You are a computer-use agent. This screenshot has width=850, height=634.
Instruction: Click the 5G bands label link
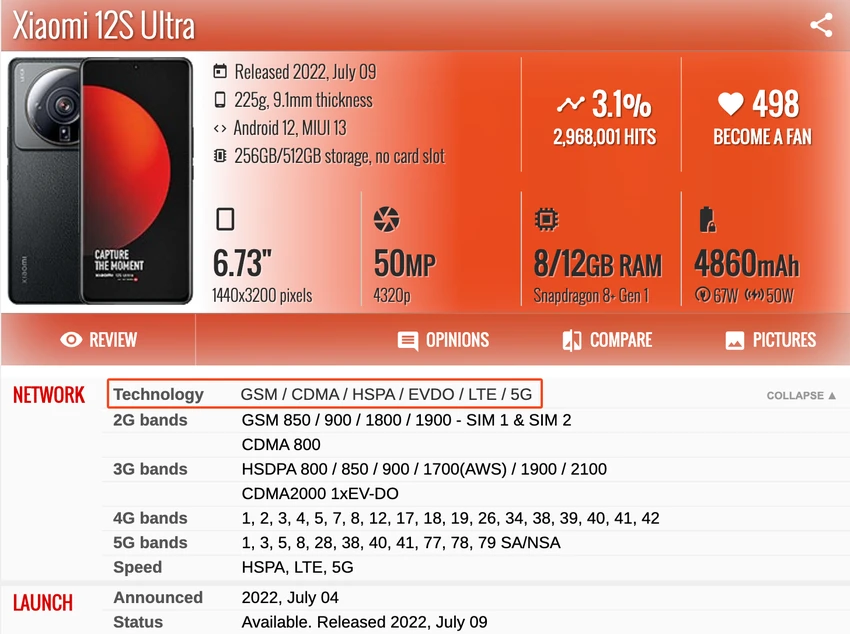150,542
